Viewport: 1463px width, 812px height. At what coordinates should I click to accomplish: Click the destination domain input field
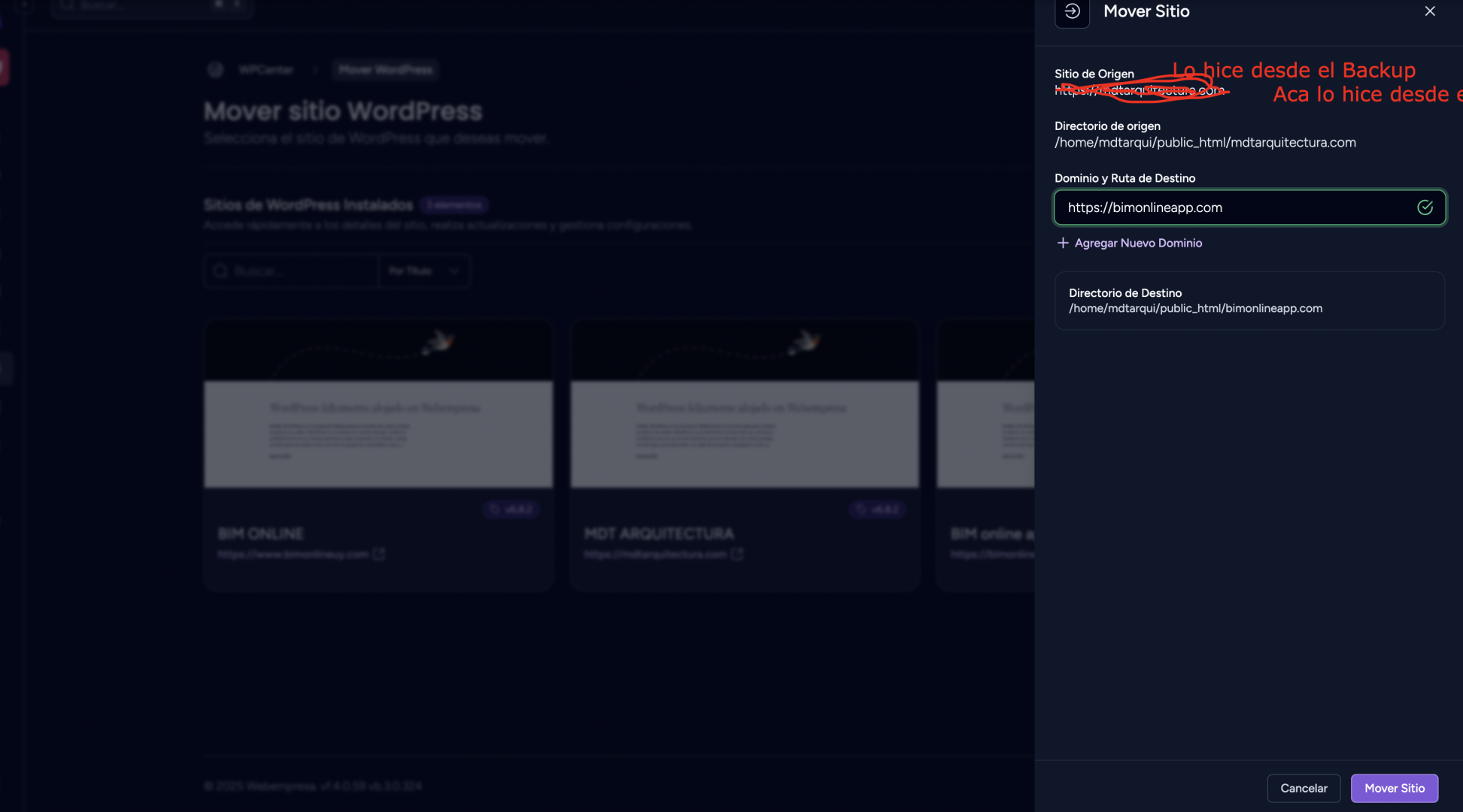point(1234,208)
